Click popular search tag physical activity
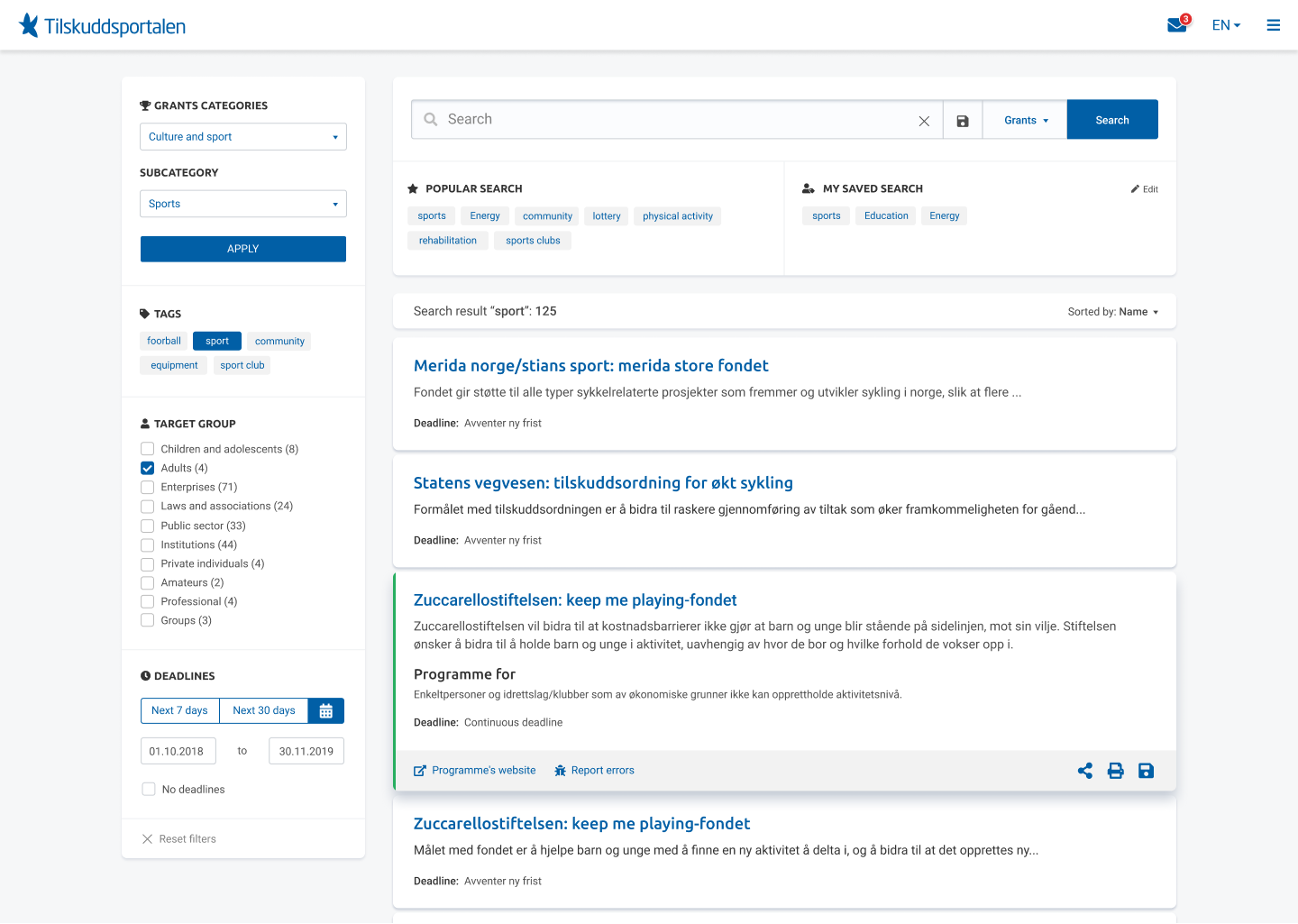 (678, 216)
